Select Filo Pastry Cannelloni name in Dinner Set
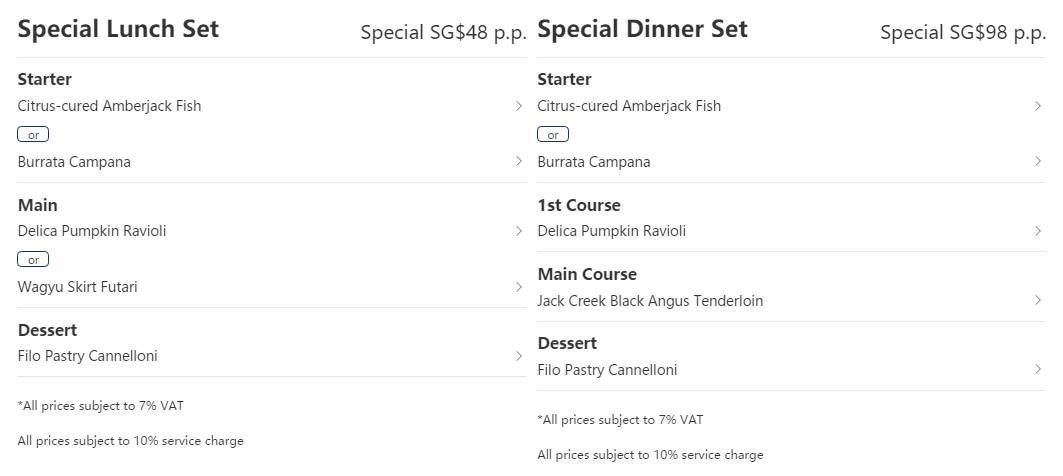 [x=607, y=370]
